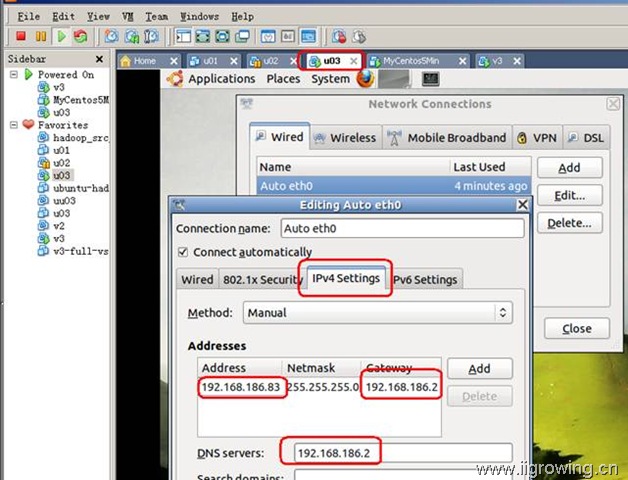Launch Firefox from the Ubuntu top panel
The image size is (628, 480).
[x=366, y=79]
